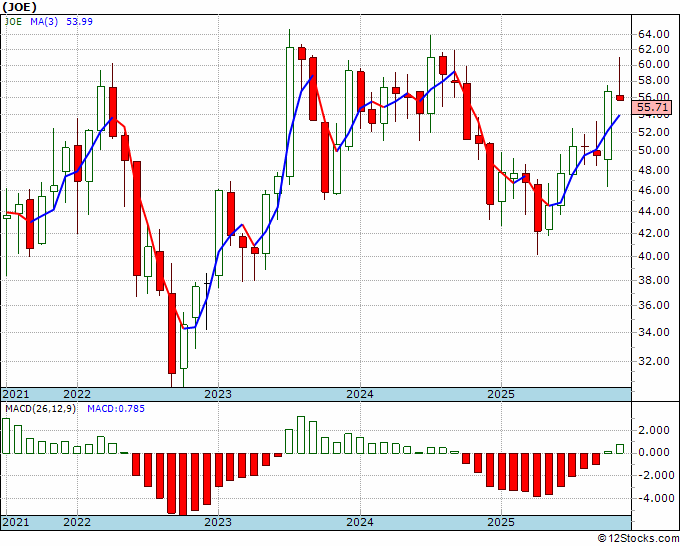The image size is (680, 546).
Task: Select the MACD:0.785 value text
Action: point(116,409)
